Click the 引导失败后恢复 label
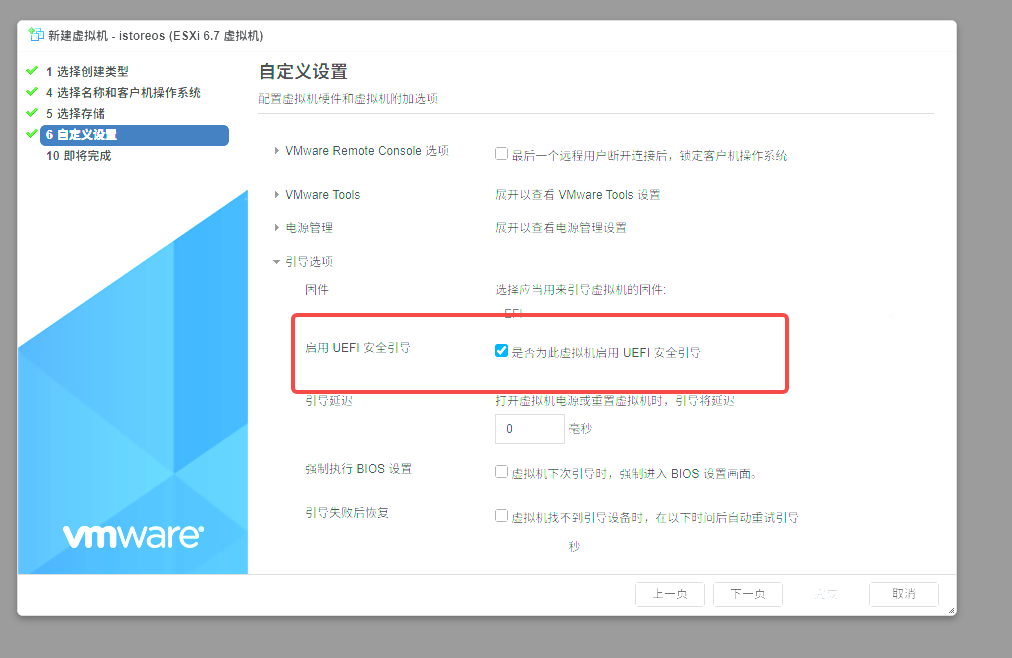This screenshot has width=1012, height=658. (x=347, y=512)
